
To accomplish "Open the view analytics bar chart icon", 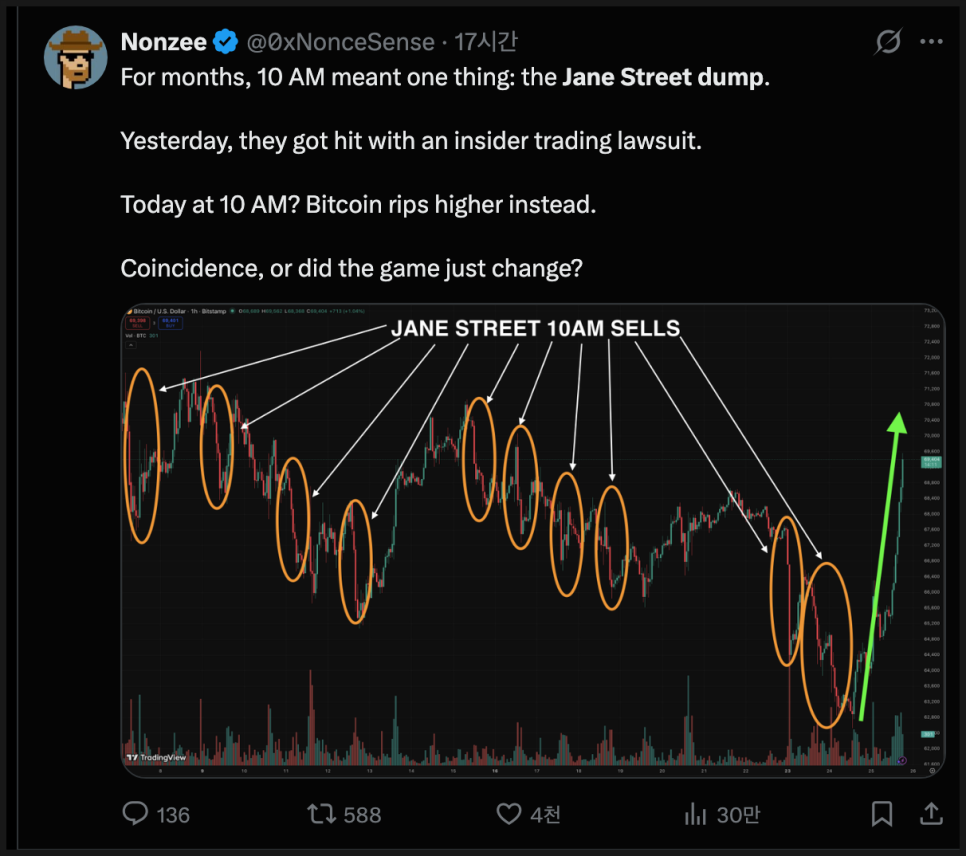I will coord(696,814).
